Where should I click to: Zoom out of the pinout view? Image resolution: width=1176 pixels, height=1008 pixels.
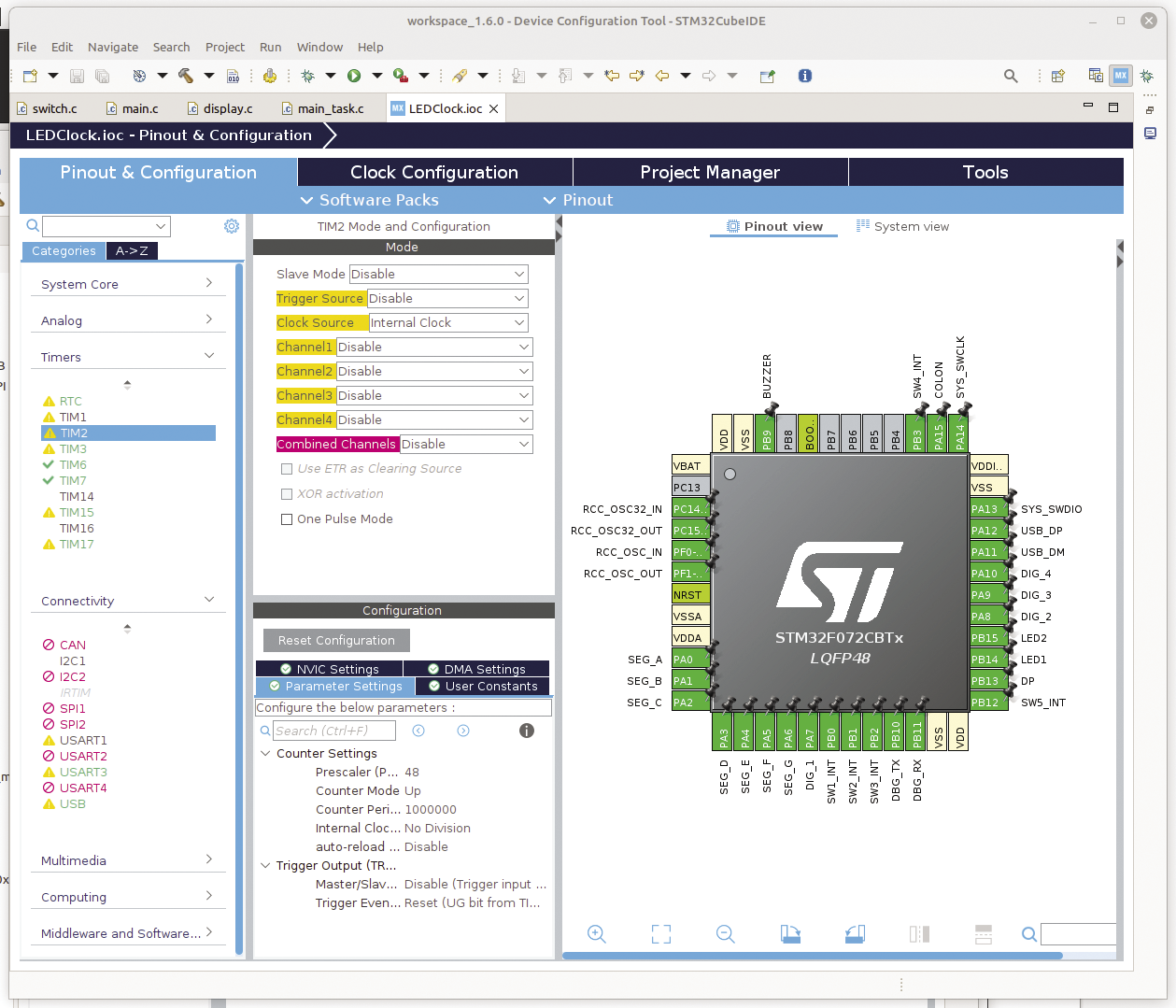coord(726,933)
